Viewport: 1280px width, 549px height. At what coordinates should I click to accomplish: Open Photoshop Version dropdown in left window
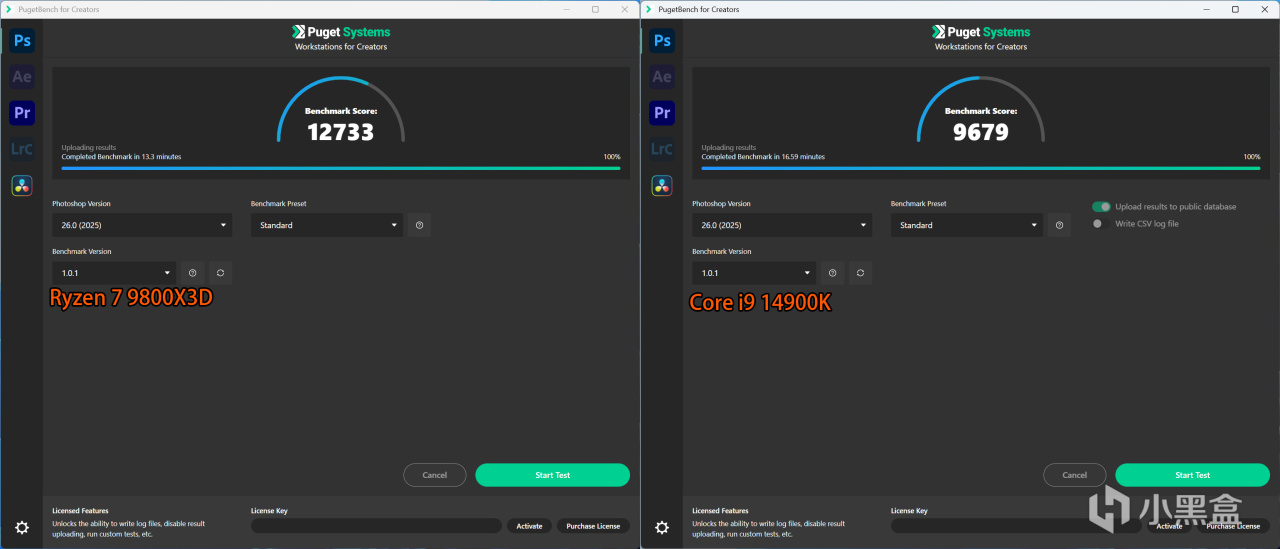[x=142, y=225]
